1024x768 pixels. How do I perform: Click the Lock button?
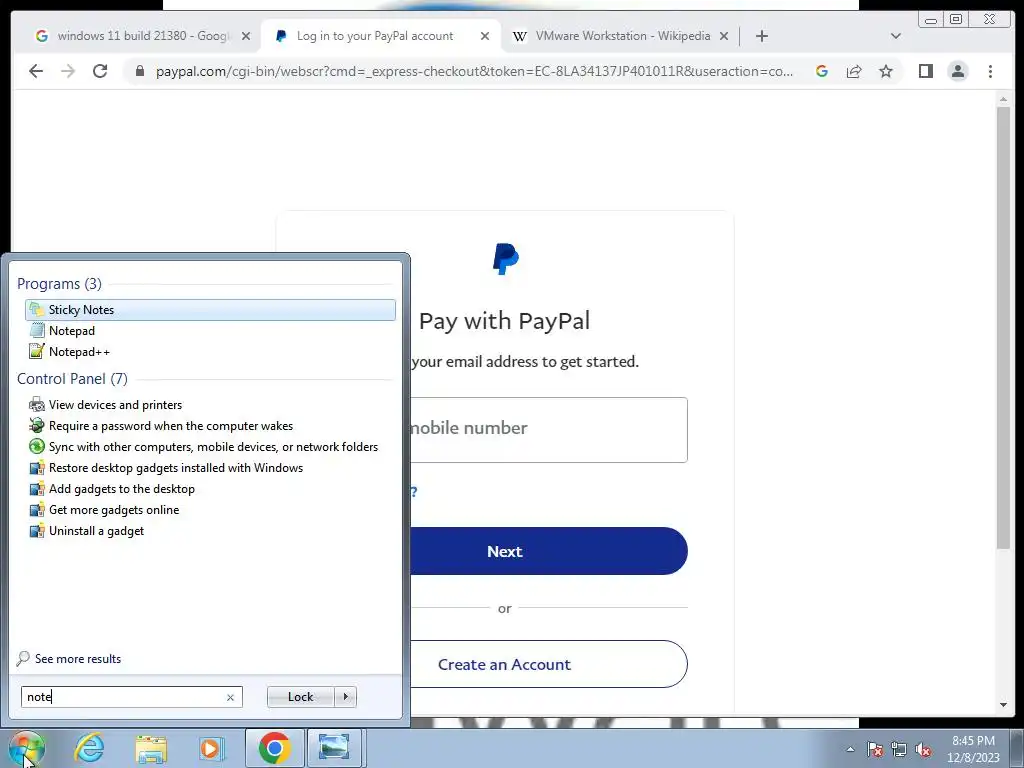[300, 697]
